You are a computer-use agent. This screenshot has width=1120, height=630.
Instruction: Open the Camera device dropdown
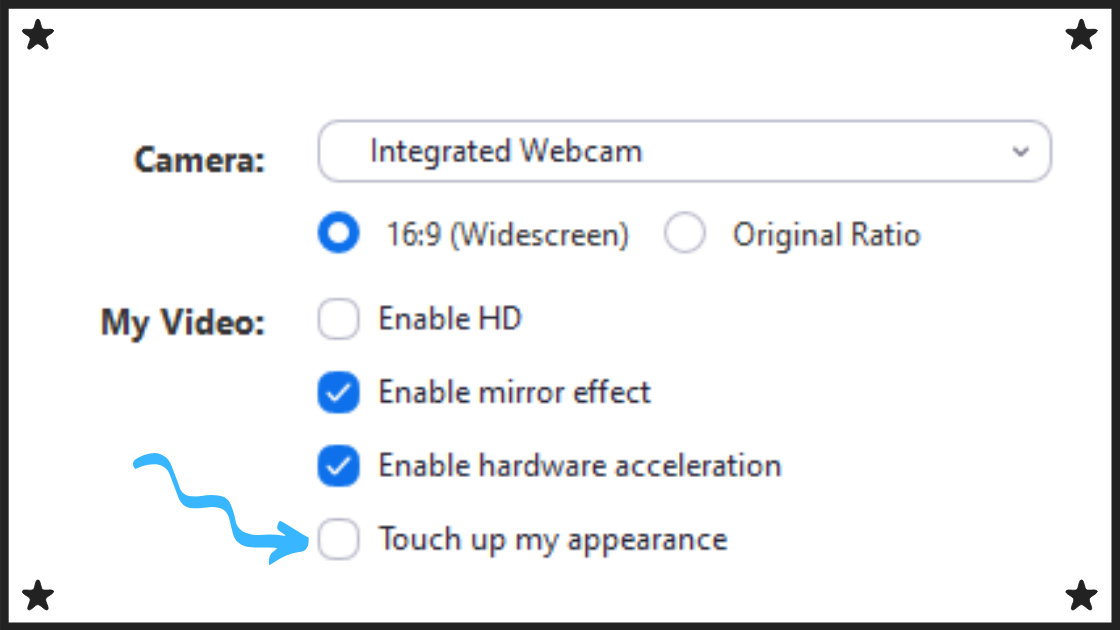click(684, 152)
